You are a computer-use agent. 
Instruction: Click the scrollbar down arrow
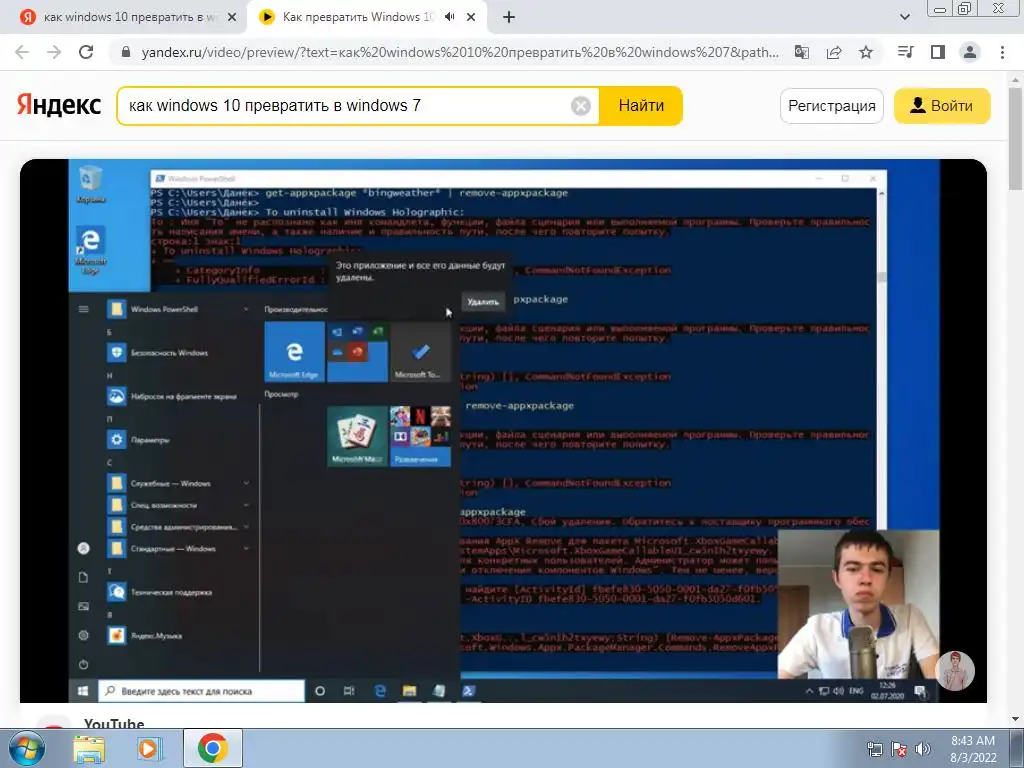(x=1015, y=719)
